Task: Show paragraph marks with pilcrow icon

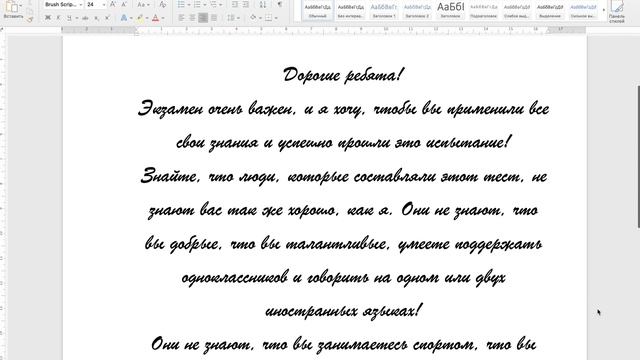Action: [280, 4]
